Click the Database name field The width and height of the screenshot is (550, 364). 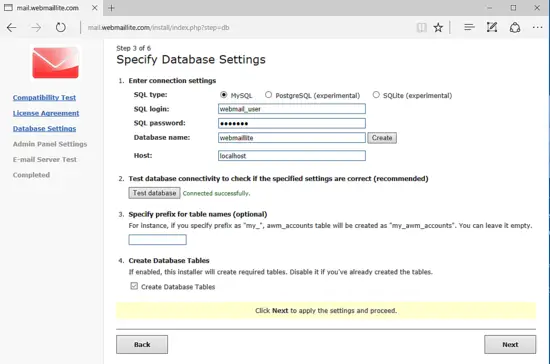point(291,137)
